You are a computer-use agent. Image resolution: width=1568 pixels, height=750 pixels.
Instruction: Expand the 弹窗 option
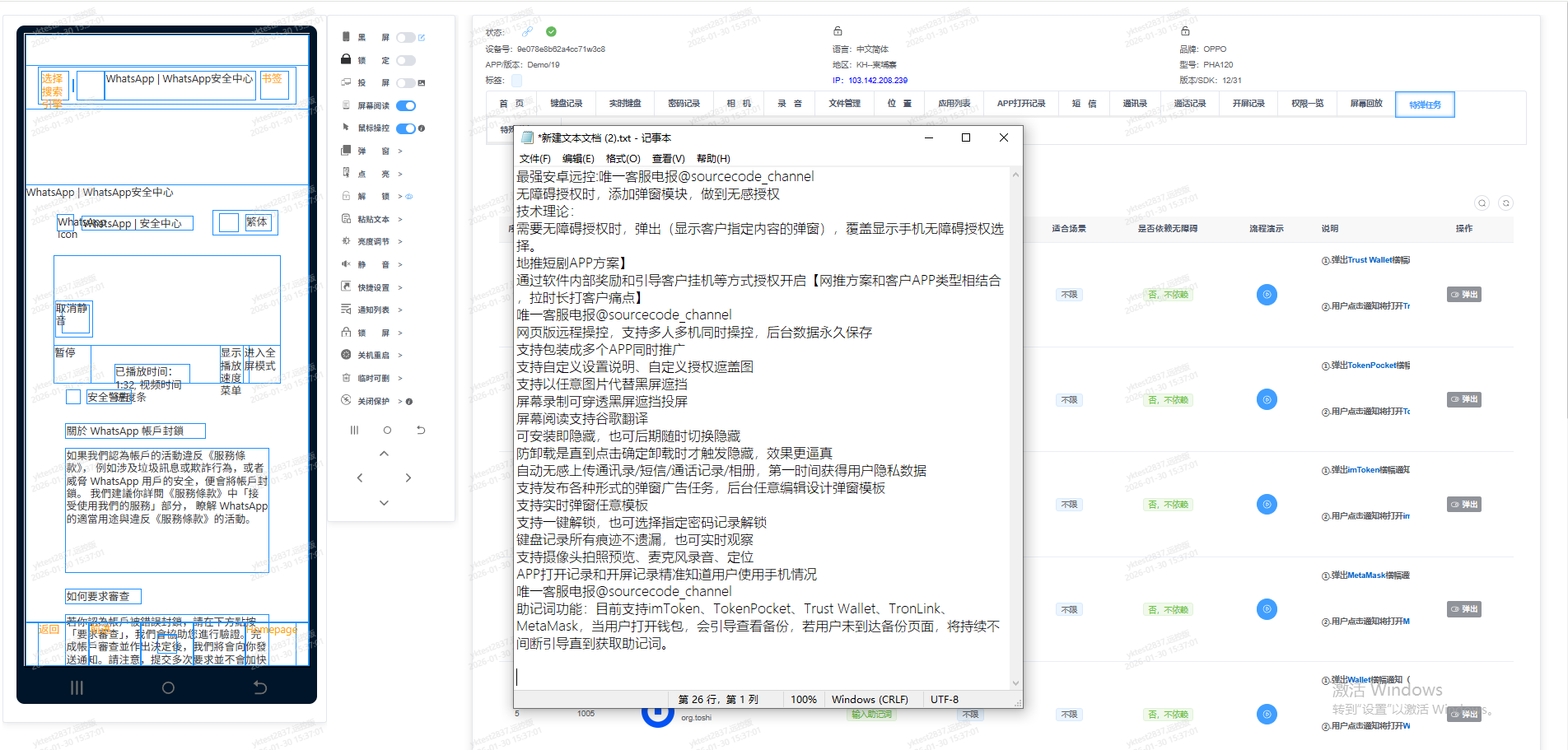[400, 151]
